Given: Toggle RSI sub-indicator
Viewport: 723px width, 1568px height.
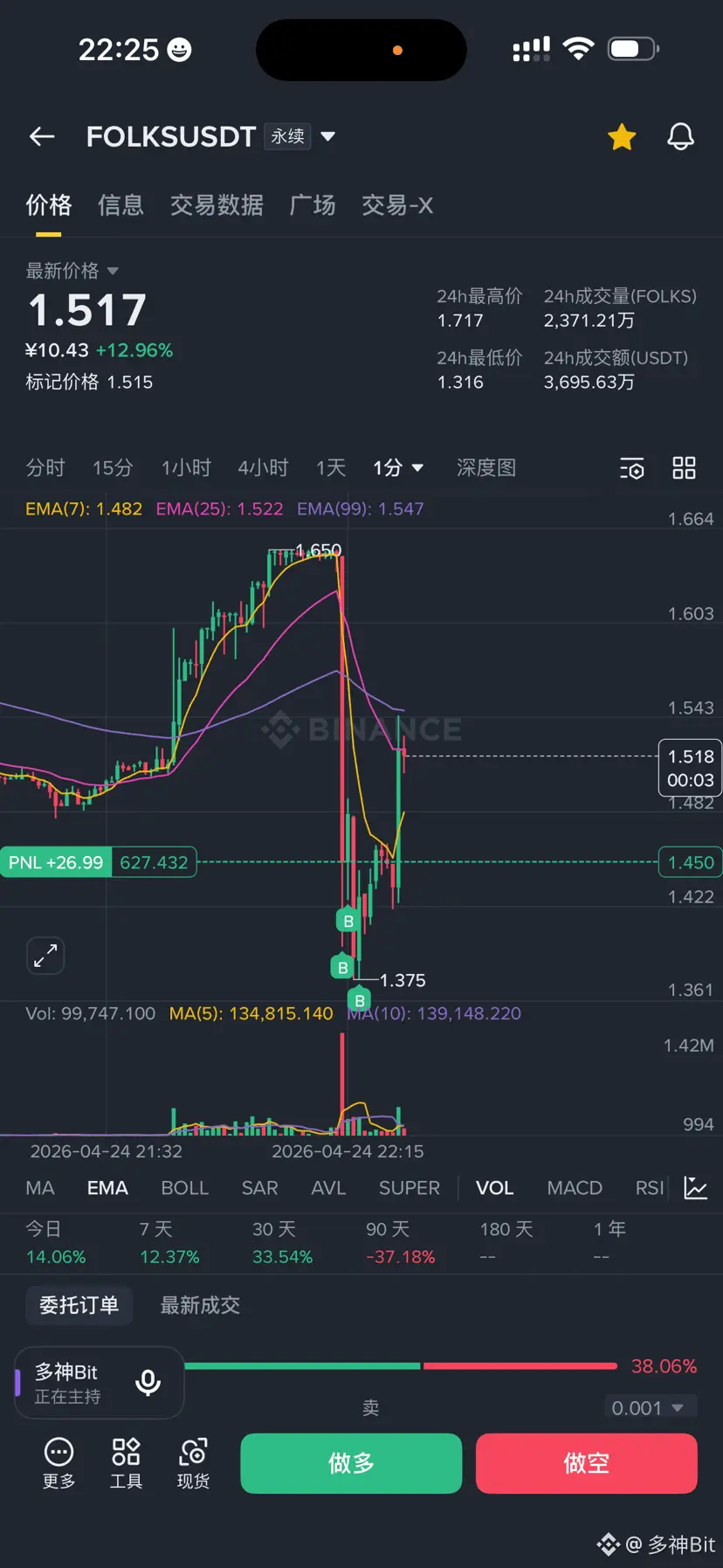Looking at the screenshot, I should tap(650, 1188).
